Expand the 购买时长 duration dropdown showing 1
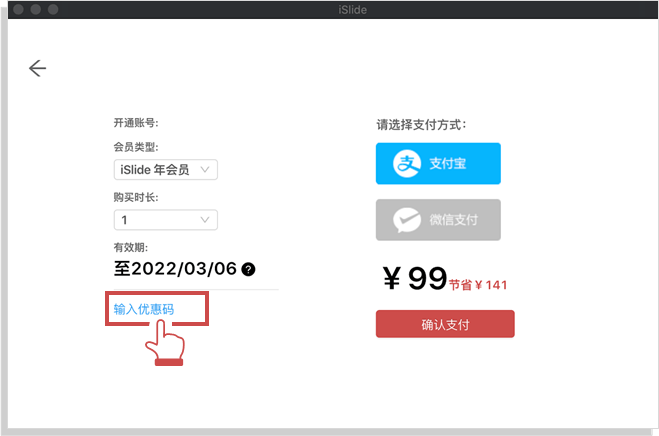 [x=166, y=220]
